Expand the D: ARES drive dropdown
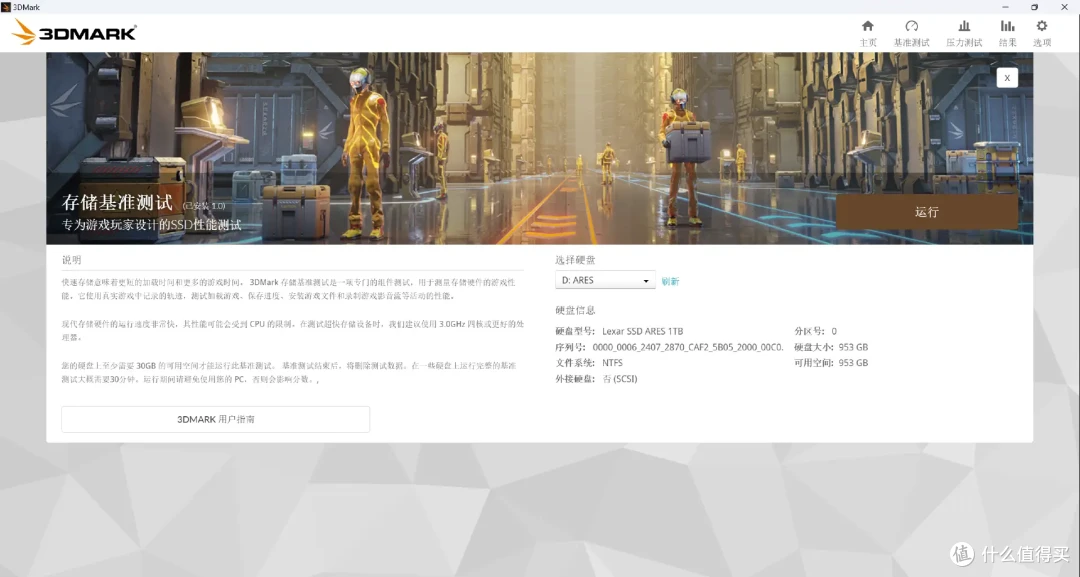The height and width of the screenshot is (577, 1080). pos(605,280)
